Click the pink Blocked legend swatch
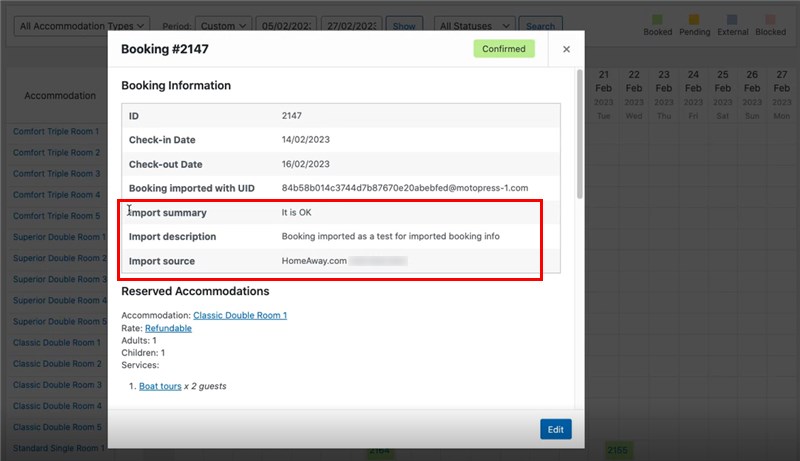800x461 pixels. [x=770, y=19]
